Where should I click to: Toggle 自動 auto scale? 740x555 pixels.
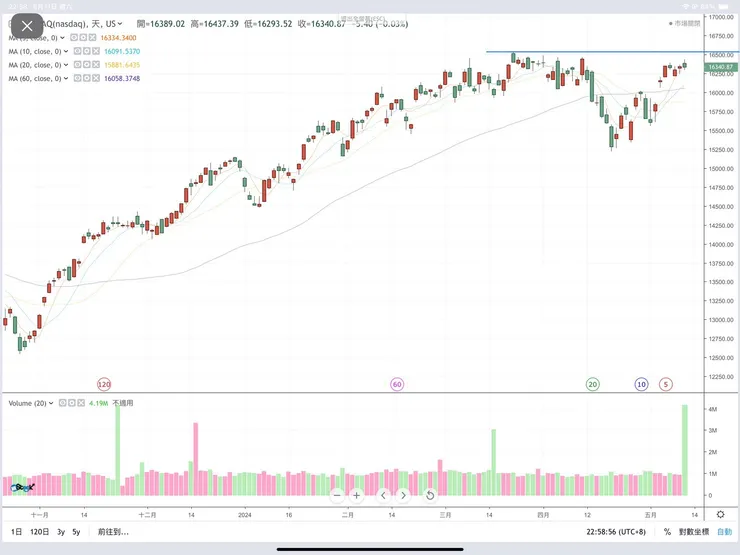(x=724, y=532)
